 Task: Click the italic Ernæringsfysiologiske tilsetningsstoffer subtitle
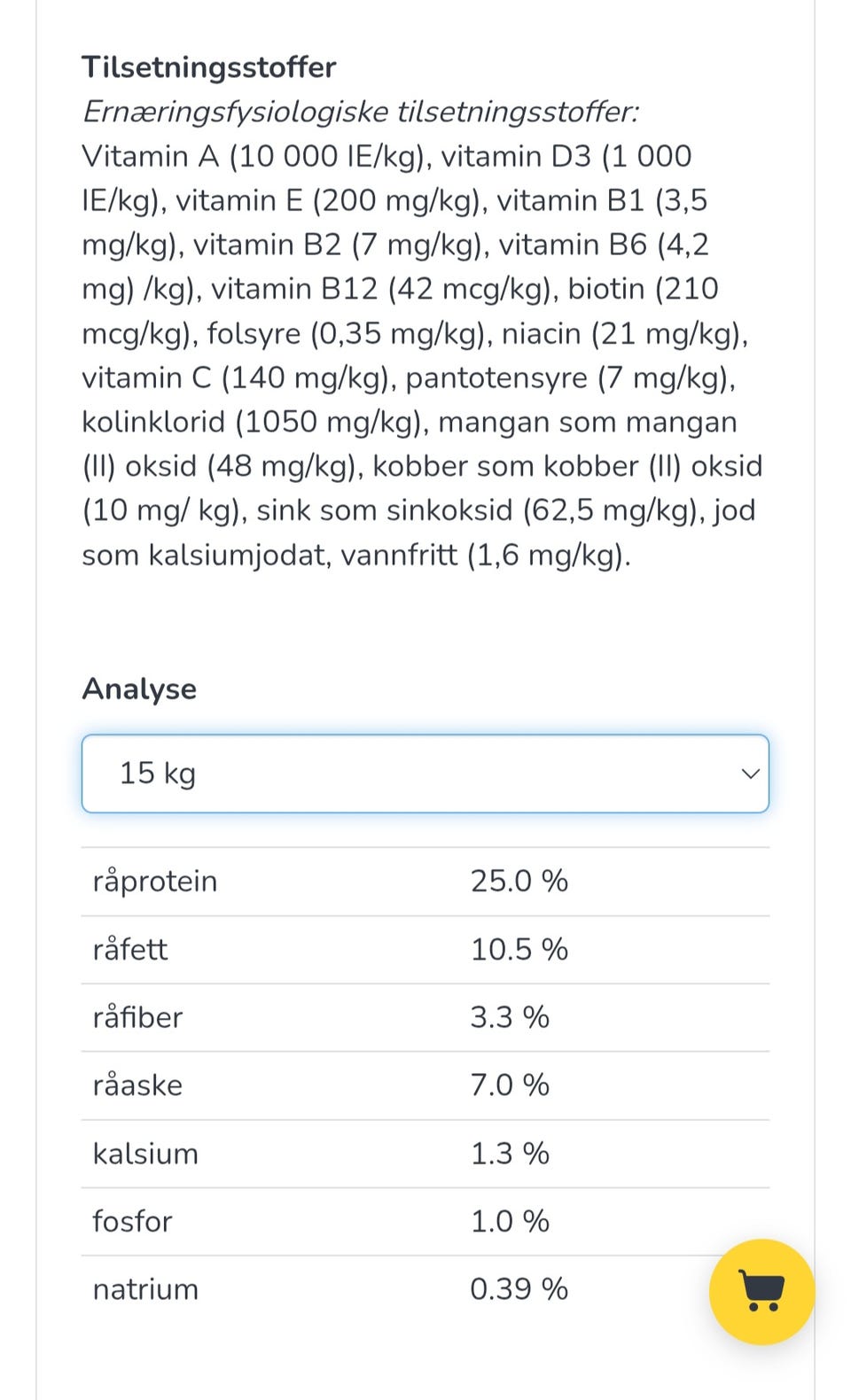361,112
